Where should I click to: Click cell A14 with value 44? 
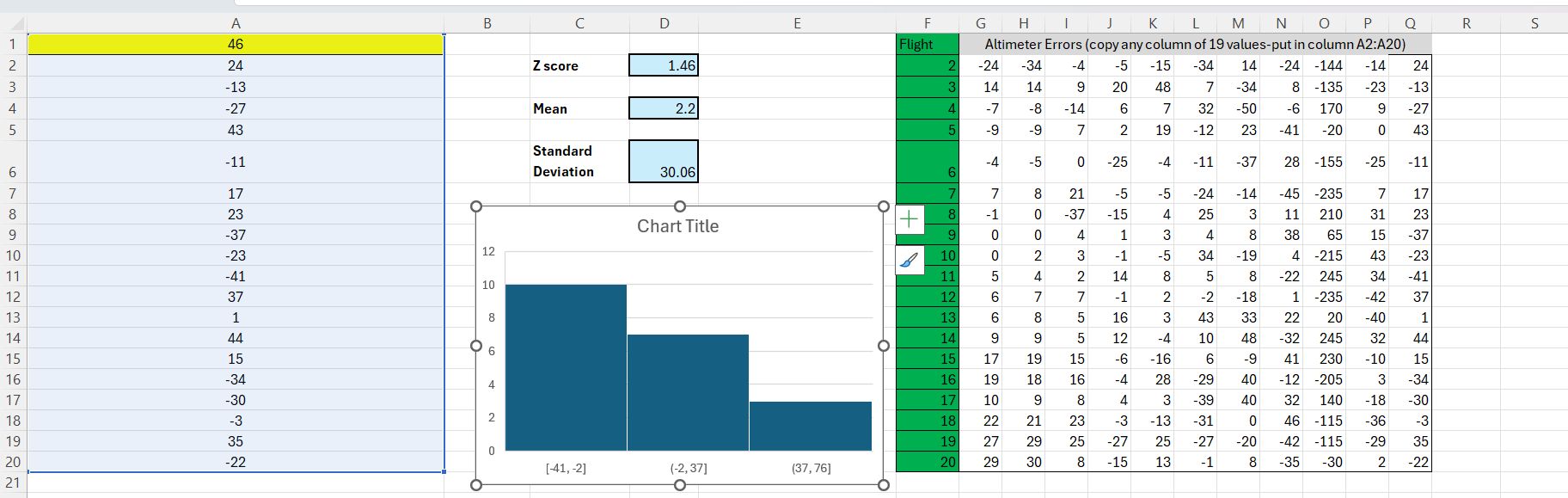point(236,338)
